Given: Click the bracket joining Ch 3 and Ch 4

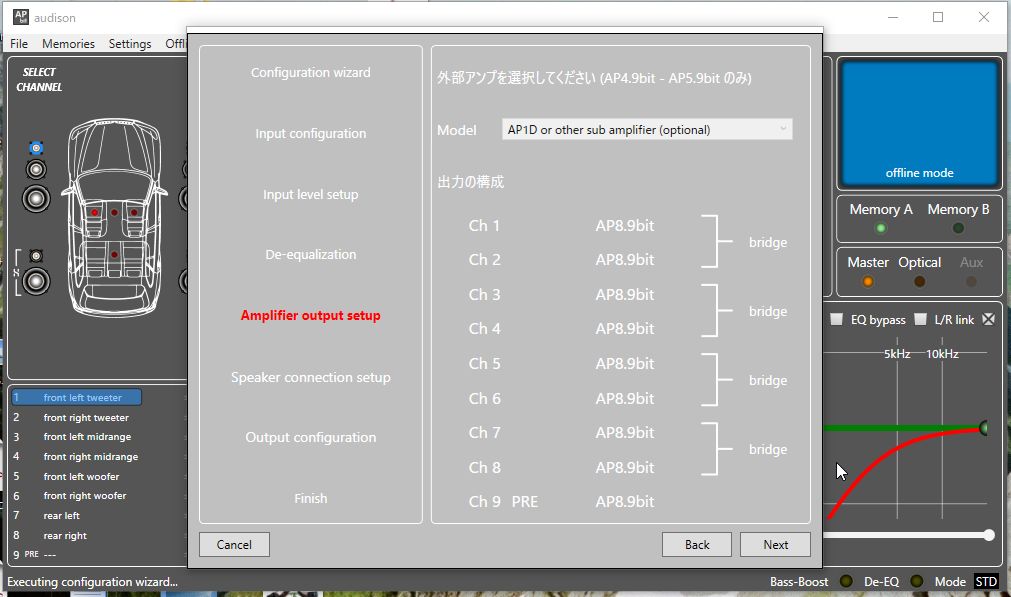Looking at the screenshot, I should [x=716, y=311].
